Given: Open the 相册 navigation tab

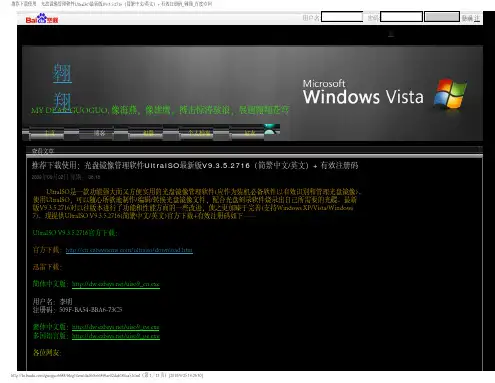Looking at the screenshot, I should pyautogui.click(x=149, y=133).
